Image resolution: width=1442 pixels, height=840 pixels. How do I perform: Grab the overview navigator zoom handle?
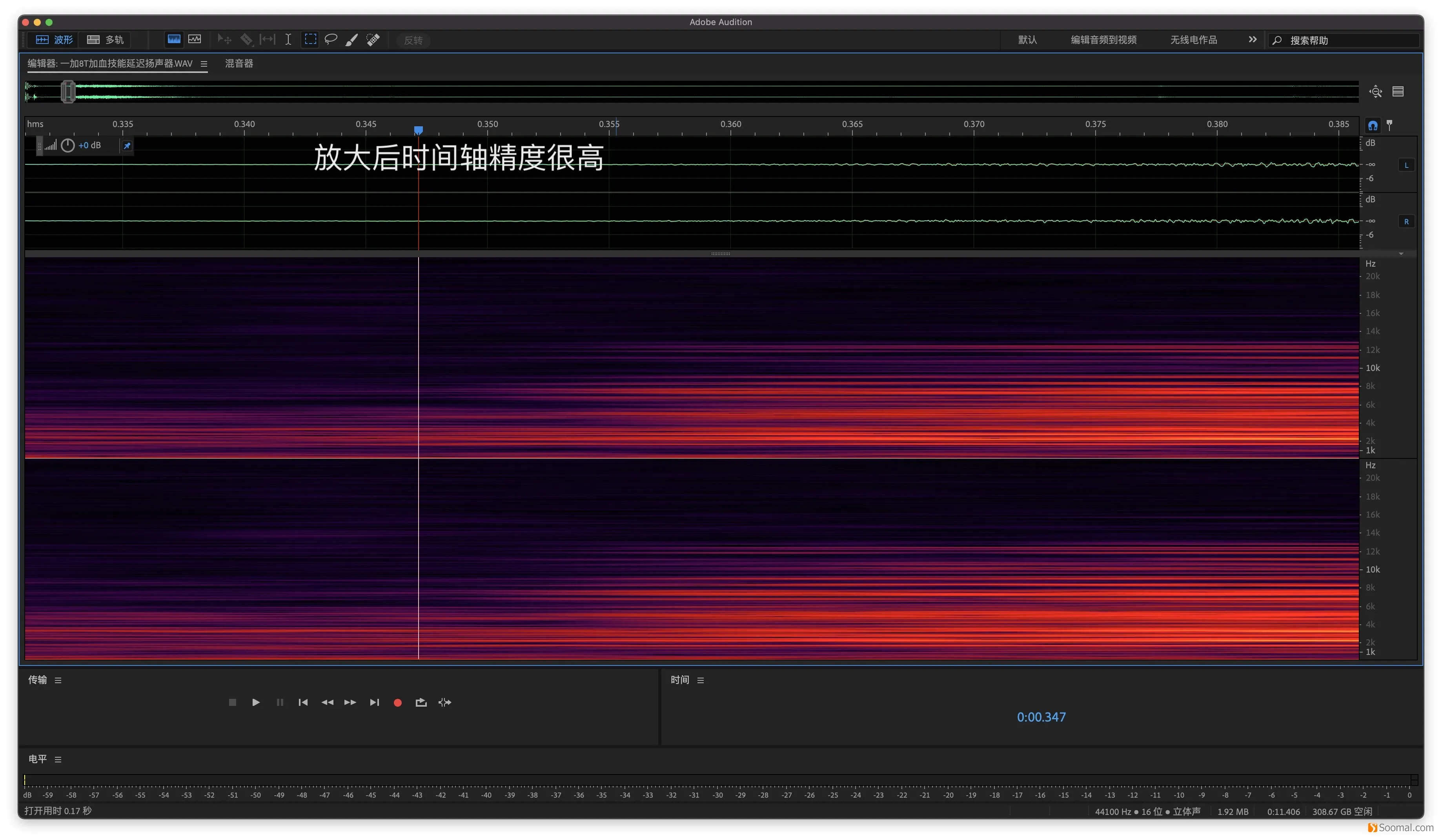coord(68,91)
